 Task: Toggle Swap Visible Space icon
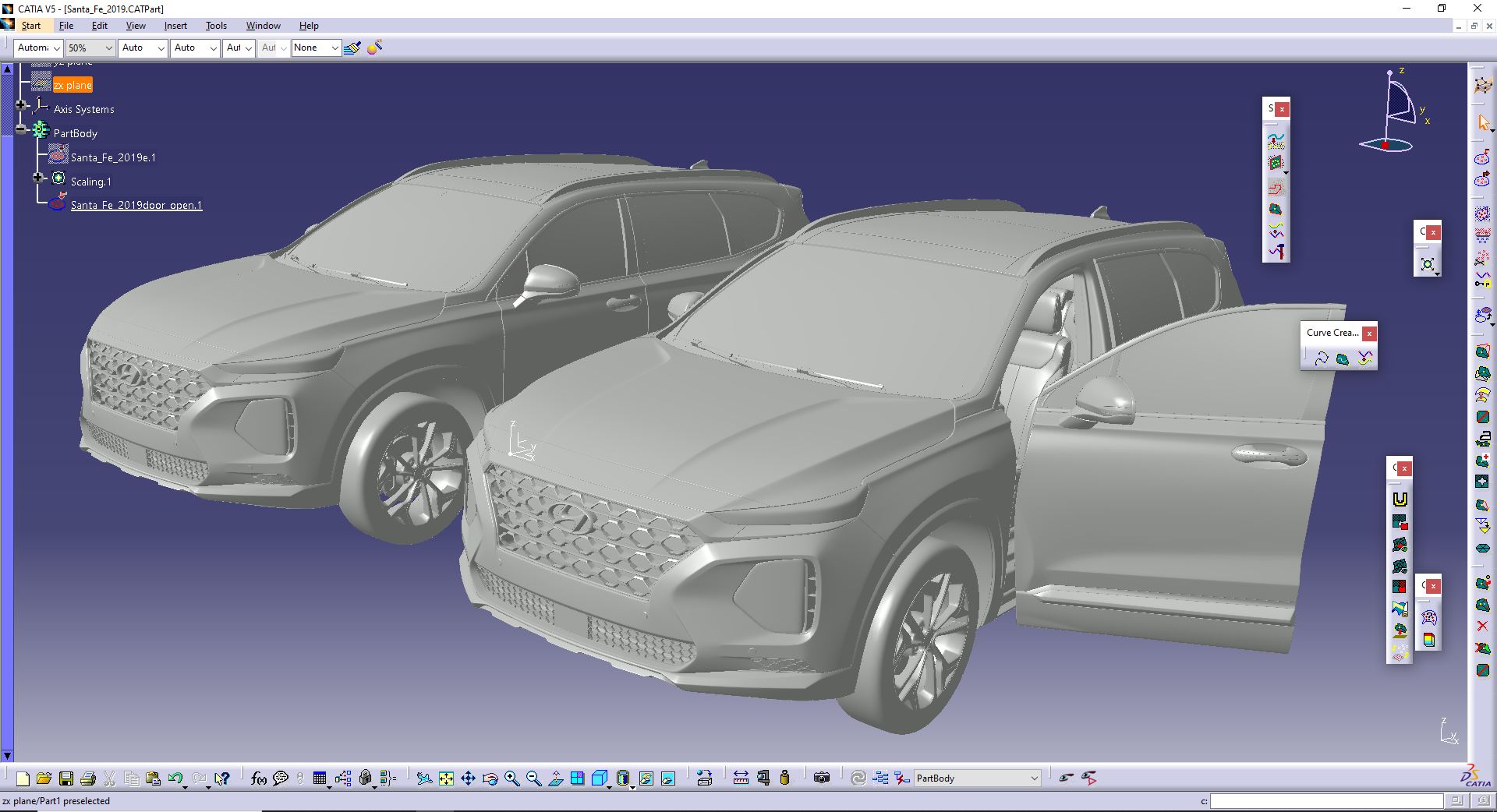(x=668, y=778)
